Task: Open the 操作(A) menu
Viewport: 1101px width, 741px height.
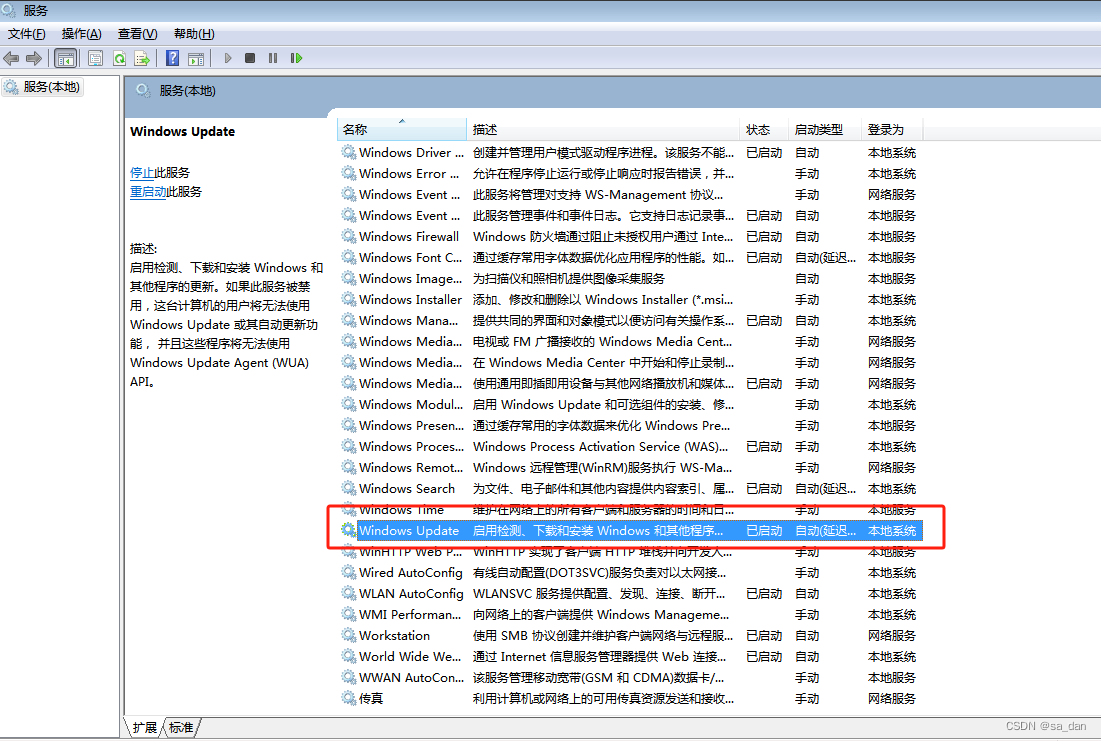Action: (x=81, y=34)
